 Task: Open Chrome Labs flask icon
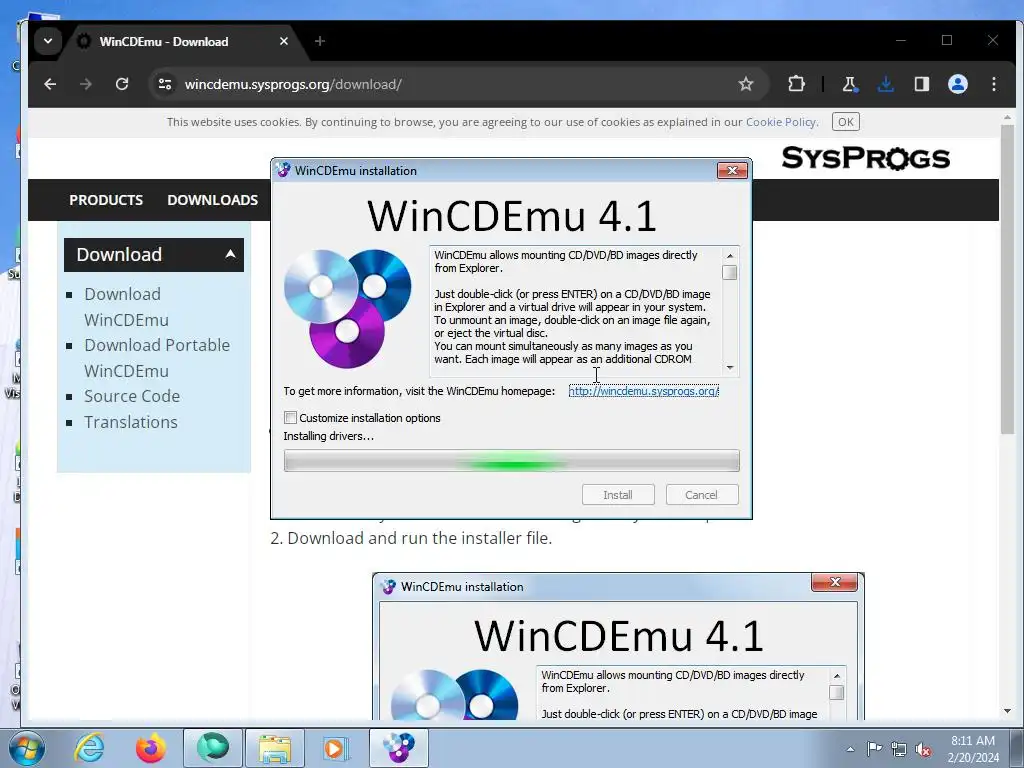pos(849,84)
